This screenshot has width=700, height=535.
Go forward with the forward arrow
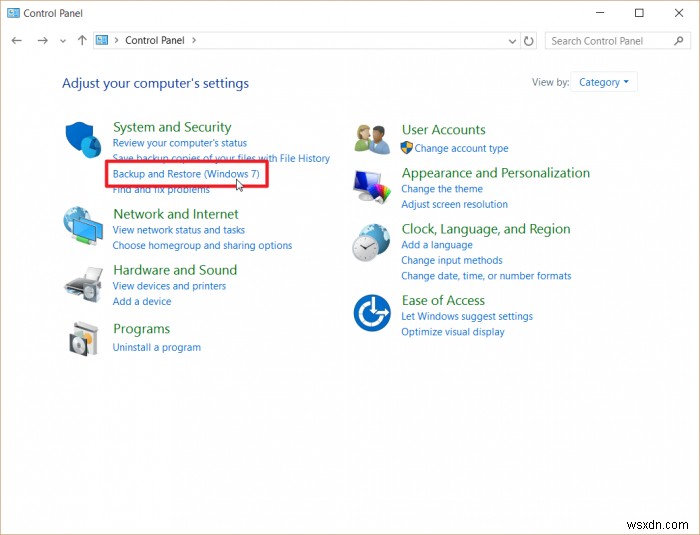[42, 41]
